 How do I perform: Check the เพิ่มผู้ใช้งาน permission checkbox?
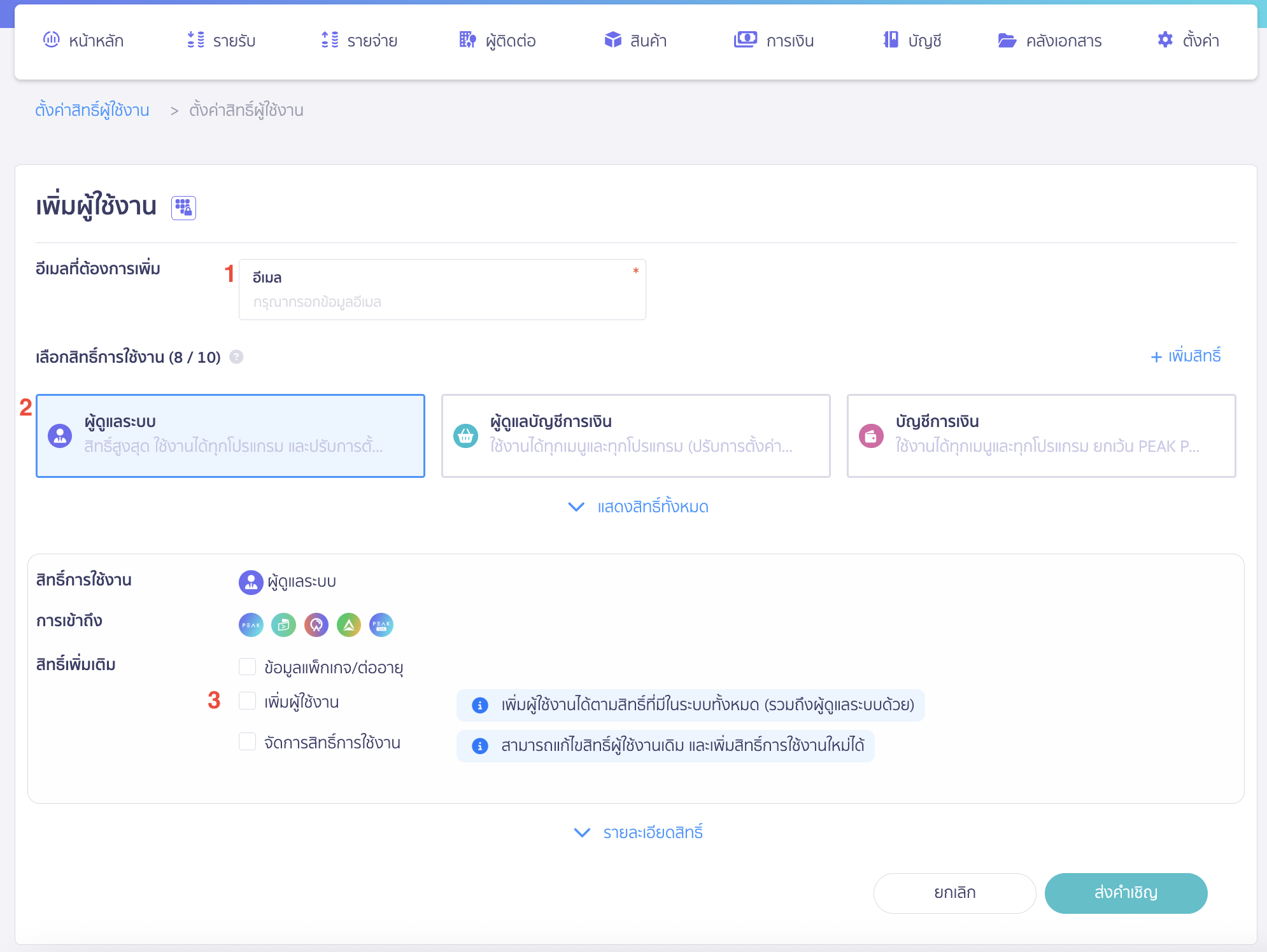pyautogui.click(x=247, y=701)
